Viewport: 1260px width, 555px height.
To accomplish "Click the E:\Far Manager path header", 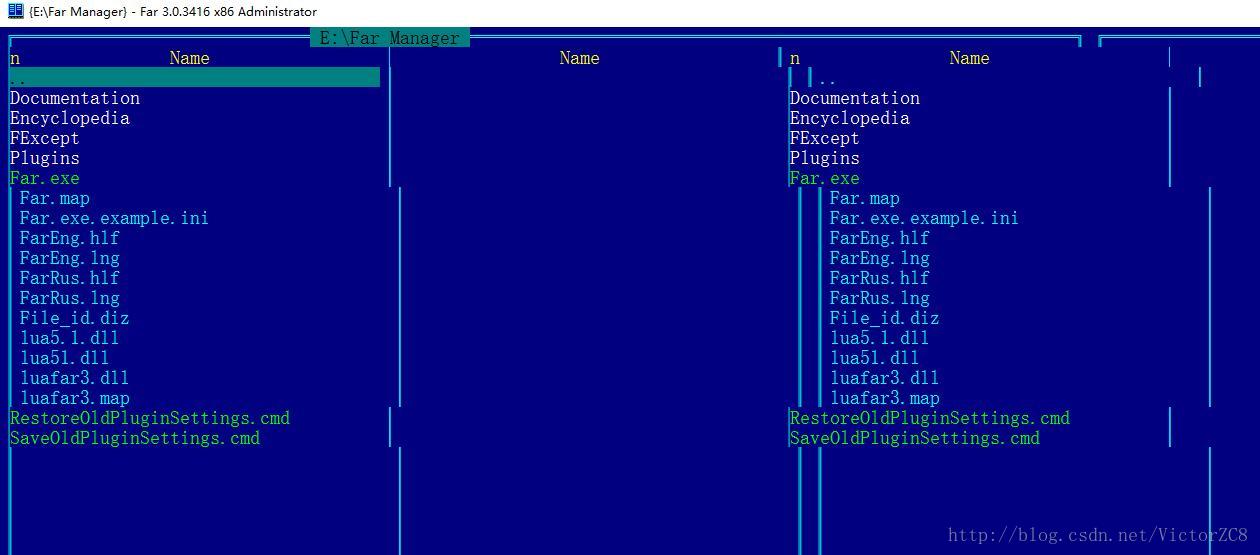I will pyautogui.click(x=389, y=38).
